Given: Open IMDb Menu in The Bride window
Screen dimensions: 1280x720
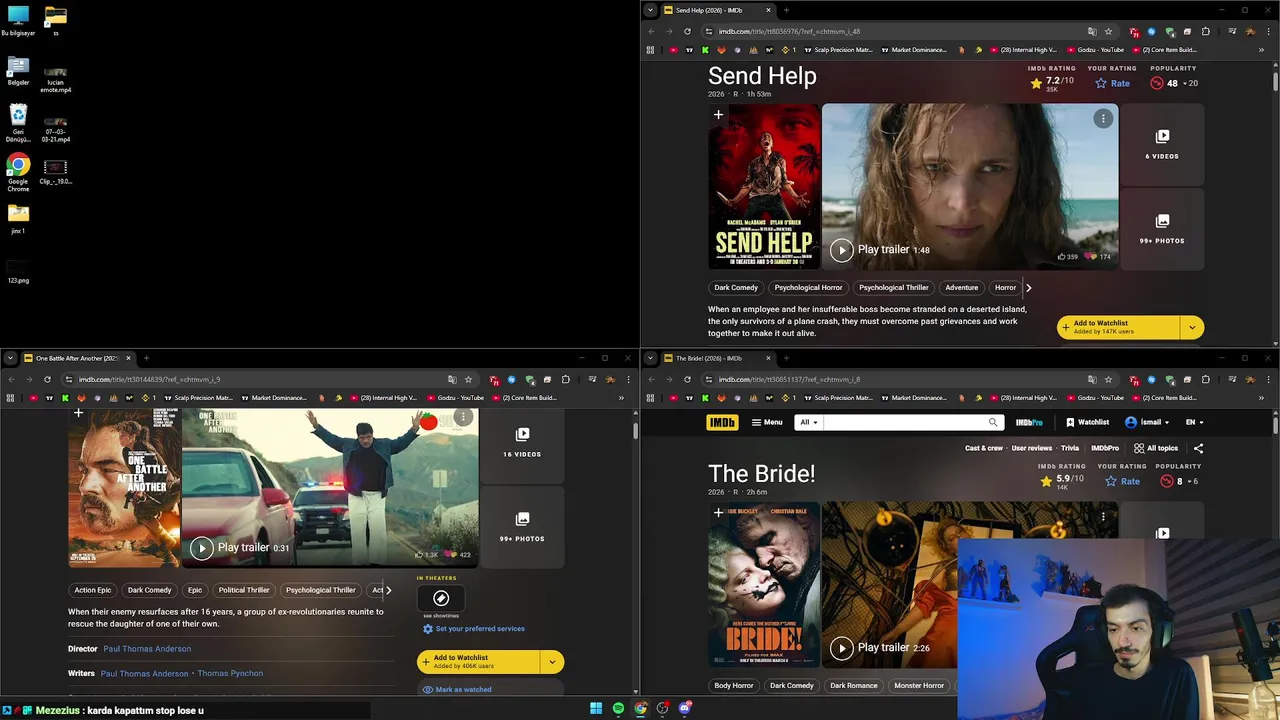Looking at the screenshot, I should 767,422.
